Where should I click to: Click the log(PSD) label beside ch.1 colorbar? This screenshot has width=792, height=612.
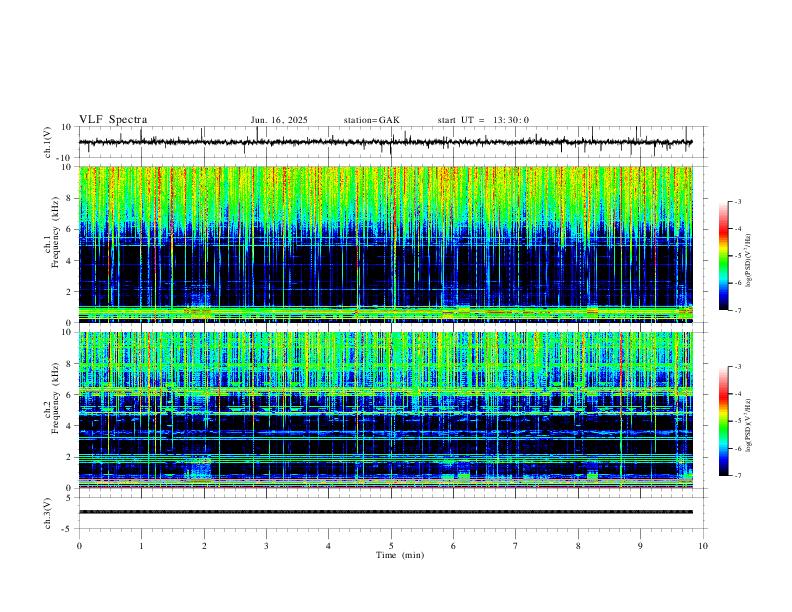point(749,261)
